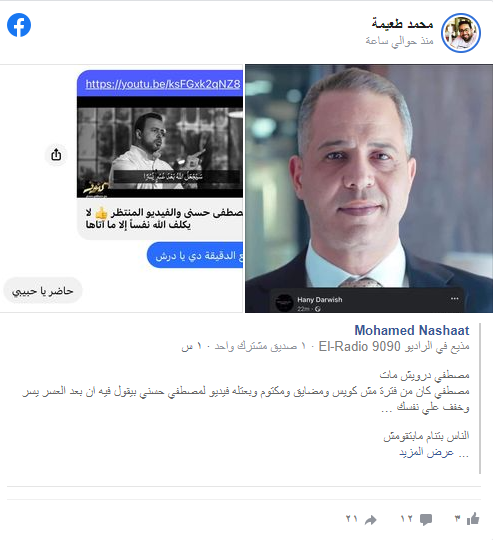
Task: Click the share arrow beside the video message
Action: 56,155
